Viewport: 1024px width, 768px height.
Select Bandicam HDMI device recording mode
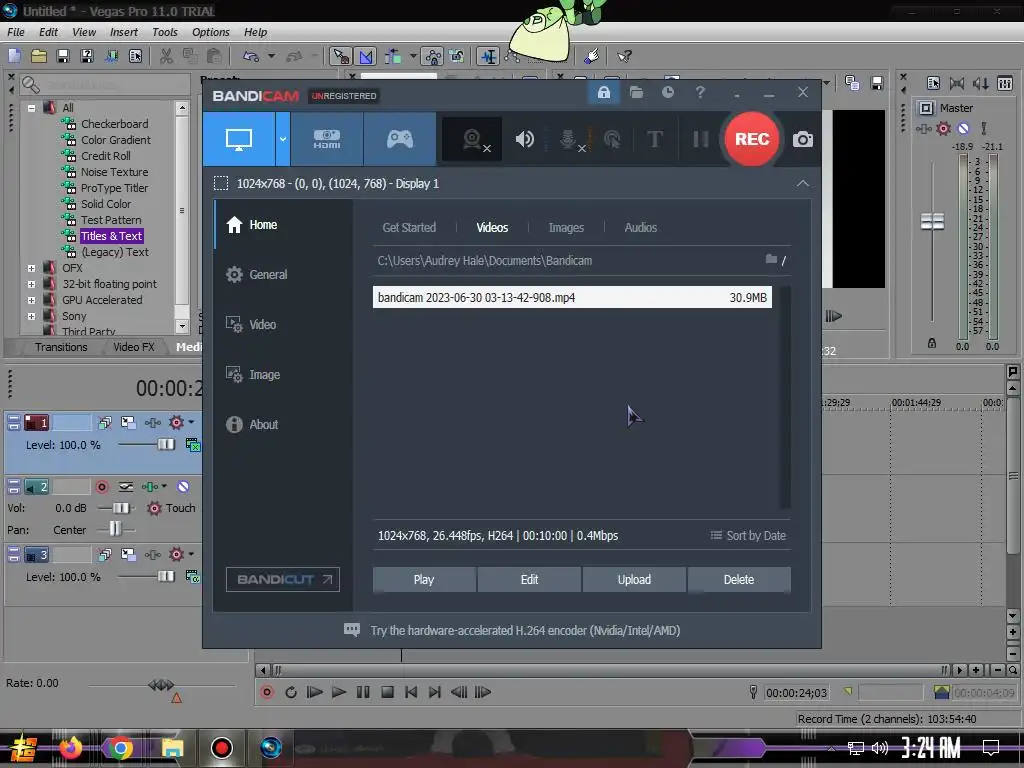pyautogui.click(x=327, y=138)
